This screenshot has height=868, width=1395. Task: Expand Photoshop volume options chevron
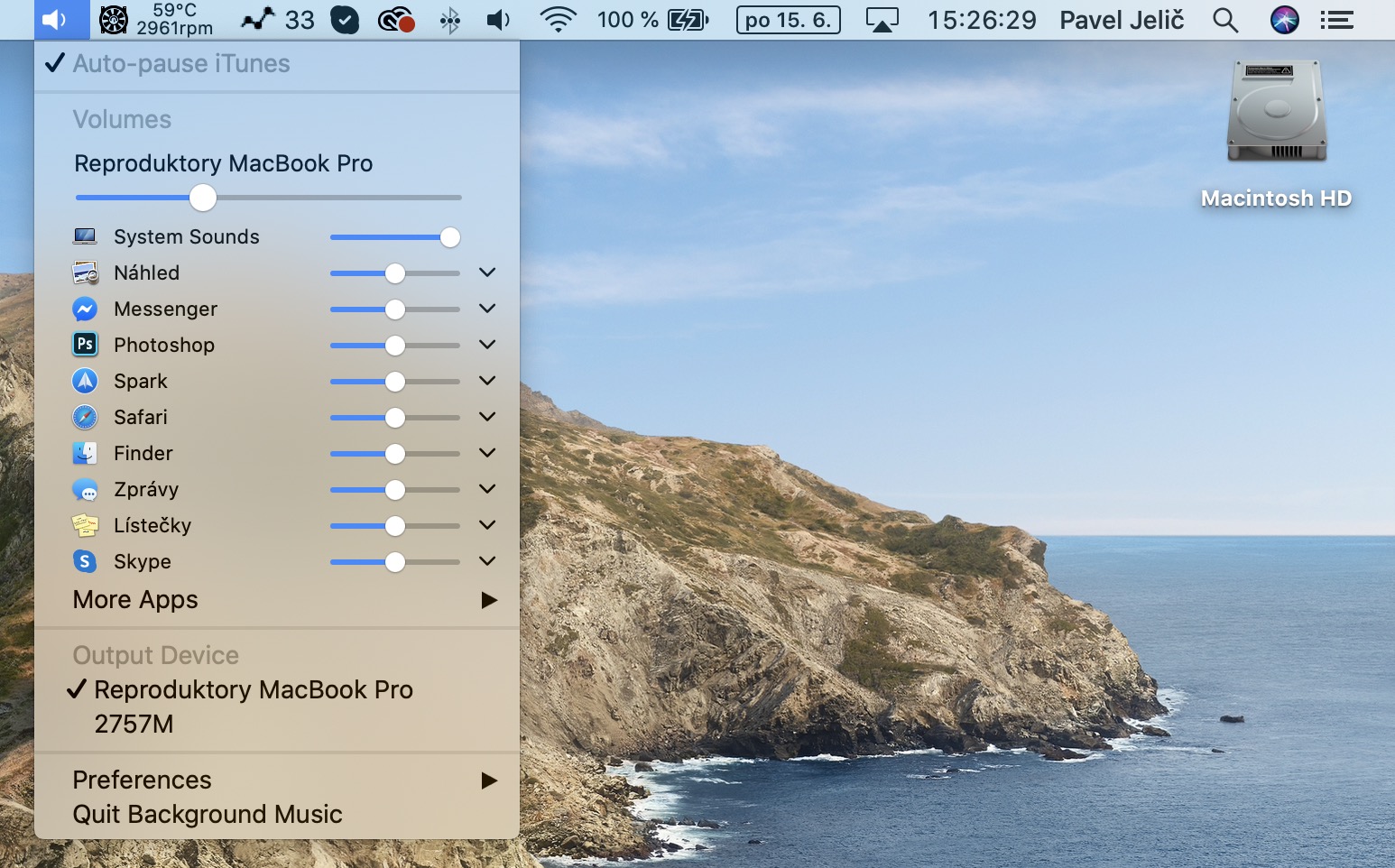pos(487,345)
